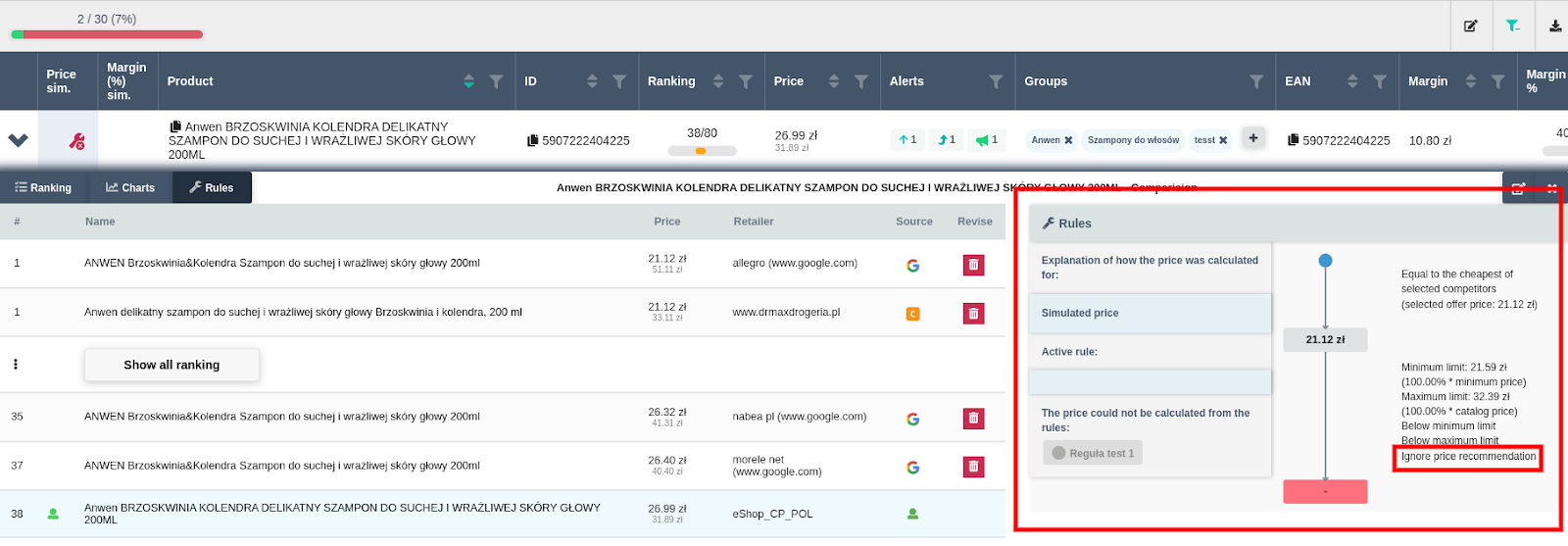Click the red wrench price simulation icon

[76, 141]
